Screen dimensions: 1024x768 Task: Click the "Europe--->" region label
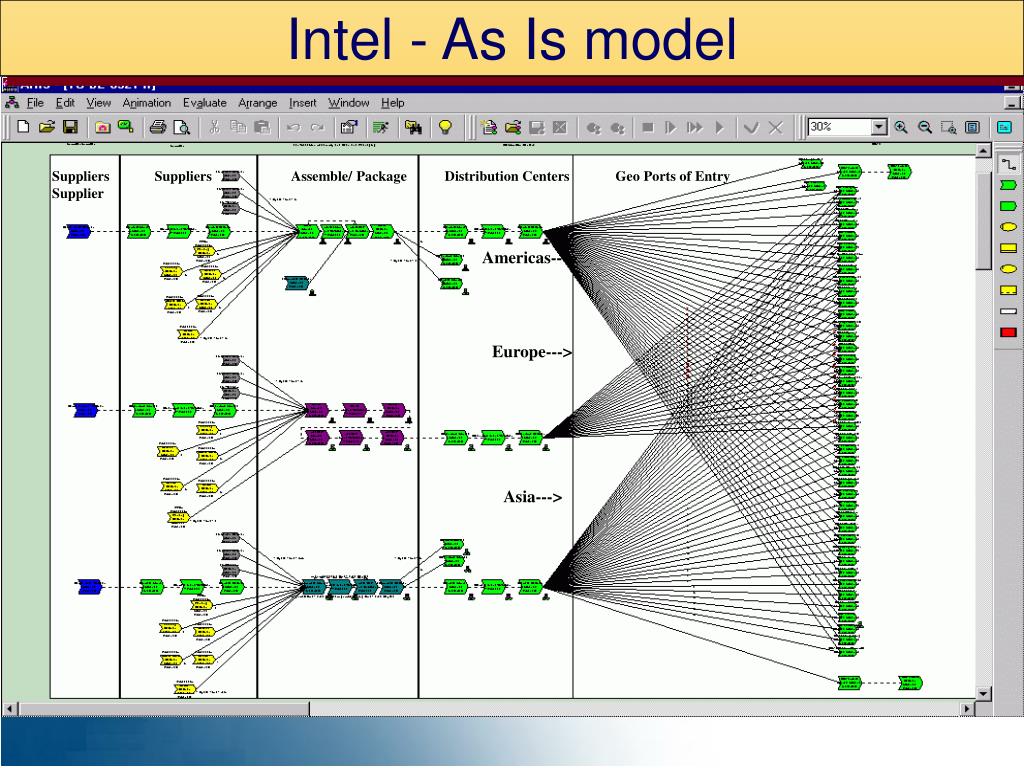coord(532,352)
